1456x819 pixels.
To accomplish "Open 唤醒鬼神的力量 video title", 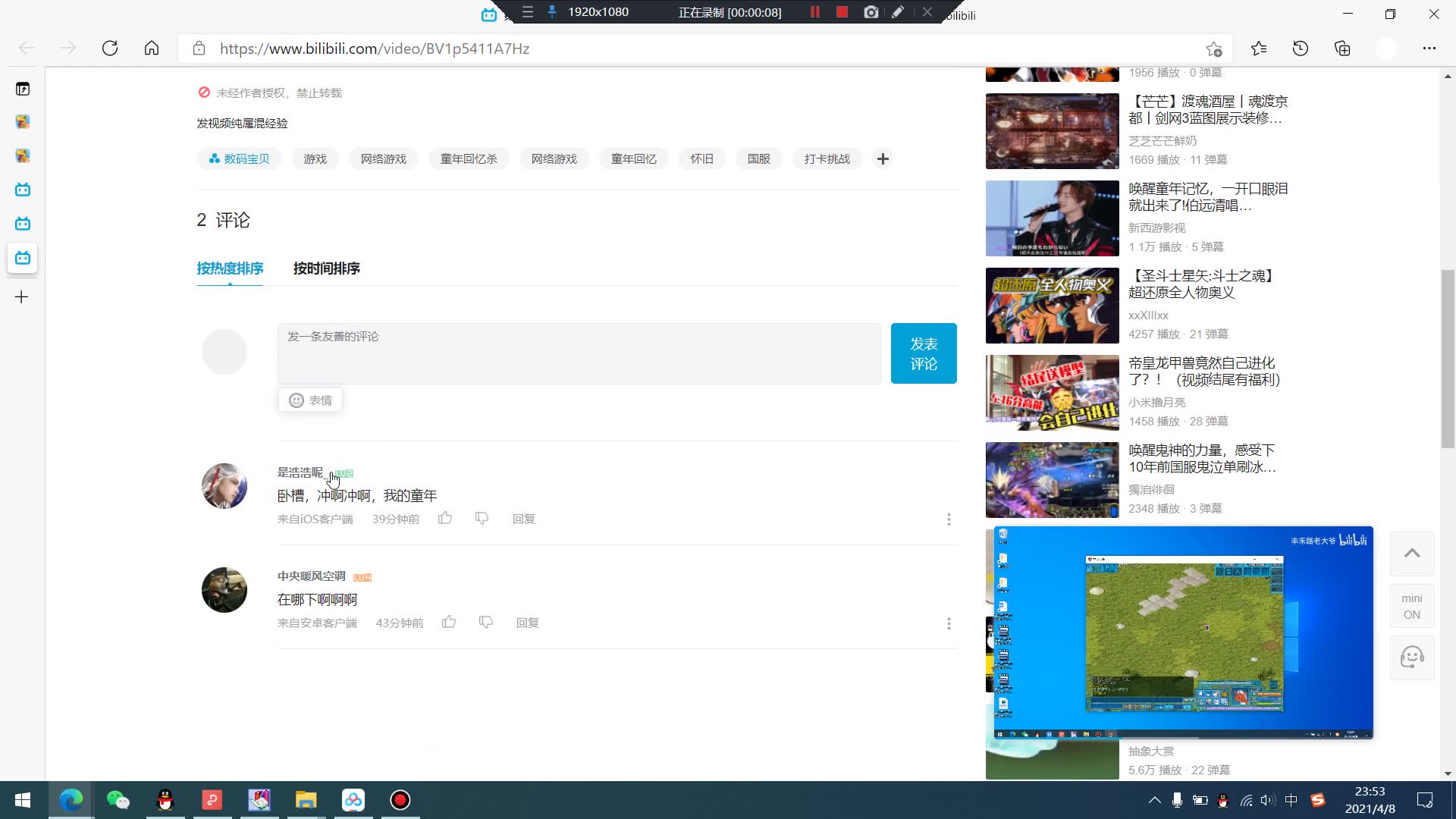I will (x=1202, y=459).
